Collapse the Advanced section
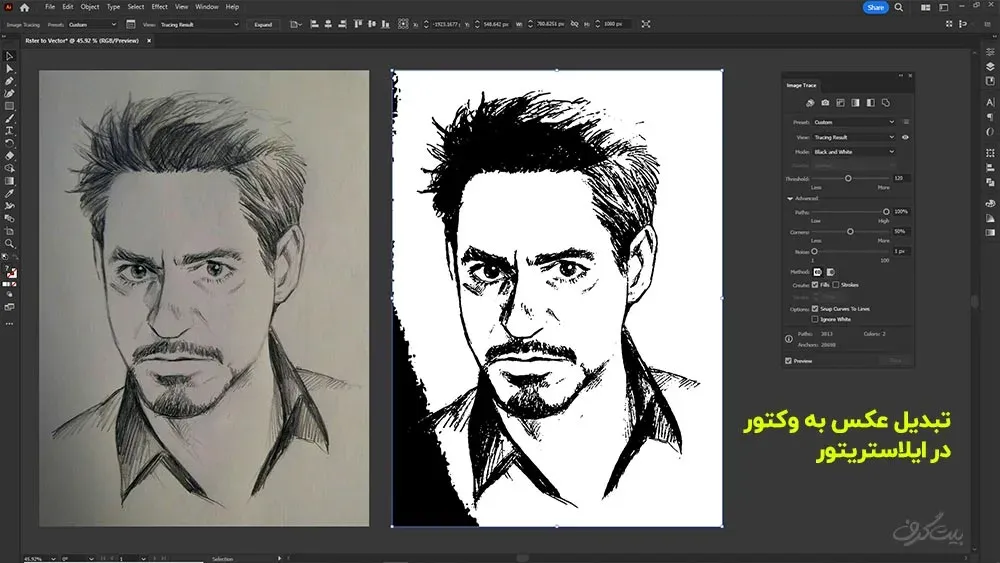The height and width of the screenshot is (563, 1000). 790,198
